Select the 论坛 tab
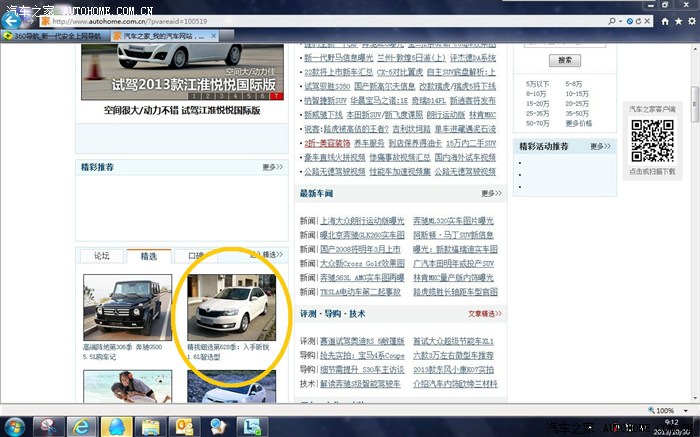This screenshot has width=700, height=437. click(x=101, y=256)
